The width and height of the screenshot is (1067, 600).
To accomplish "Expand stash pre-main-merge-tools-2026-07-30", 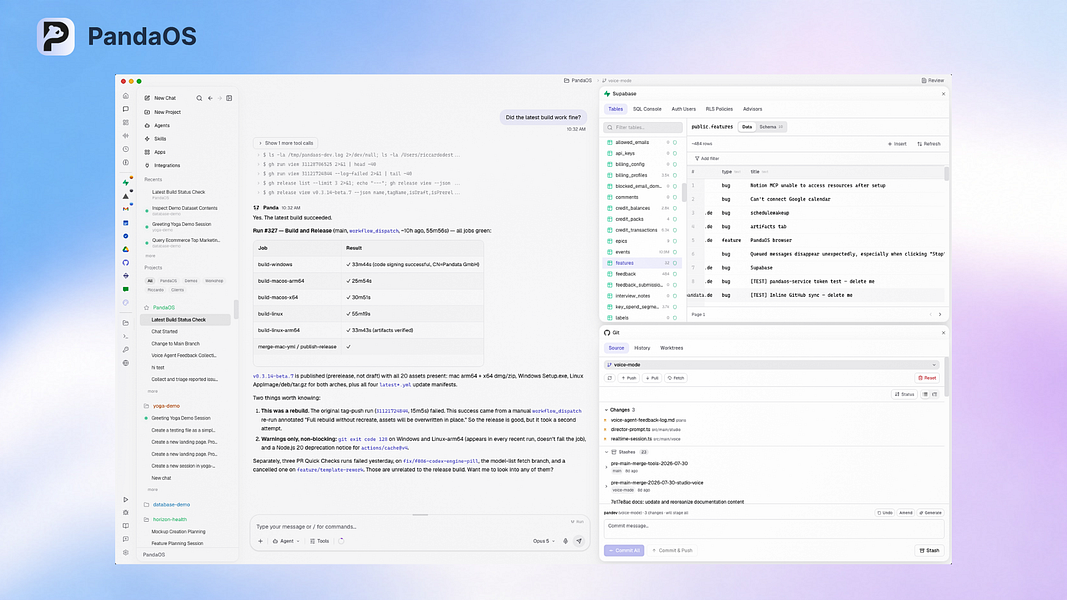I will point(606,467).
